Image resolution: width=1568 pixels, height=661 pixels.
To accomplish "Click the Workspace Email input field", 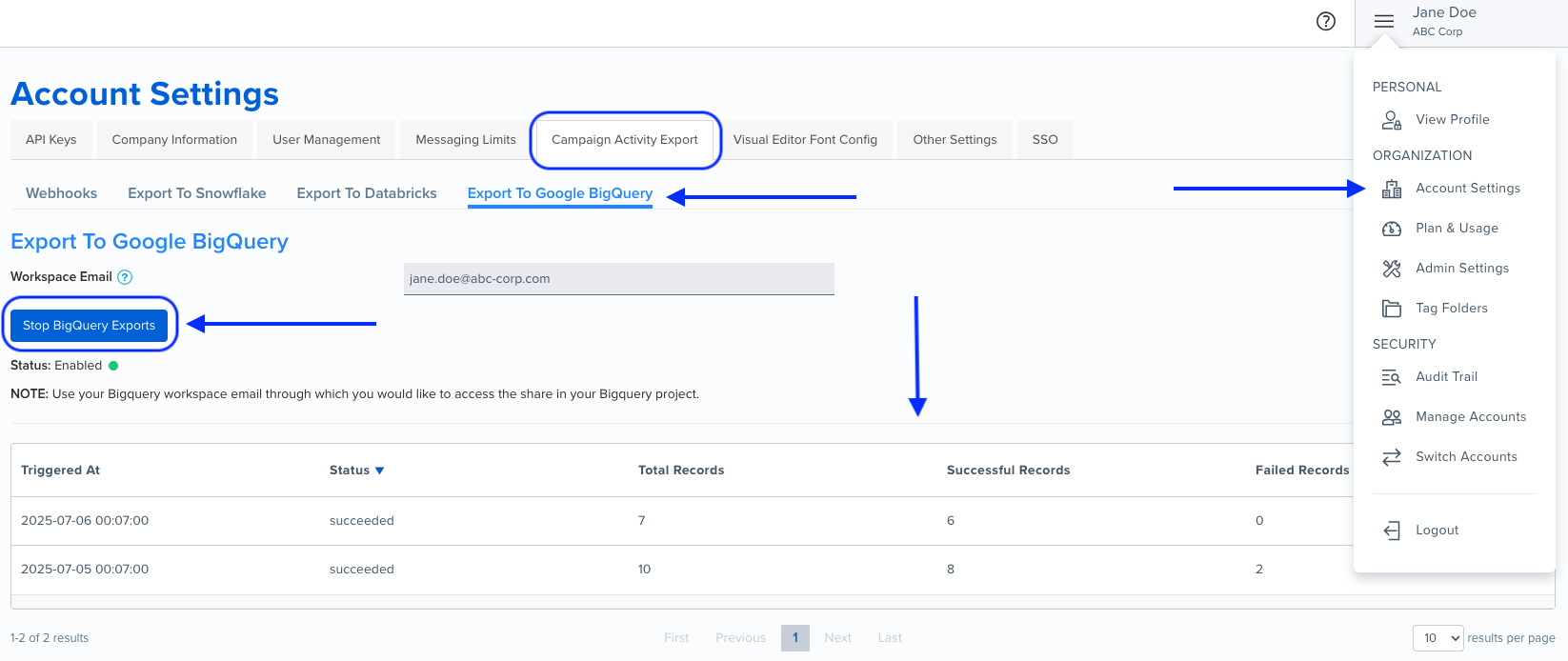I will coord(619,279).
